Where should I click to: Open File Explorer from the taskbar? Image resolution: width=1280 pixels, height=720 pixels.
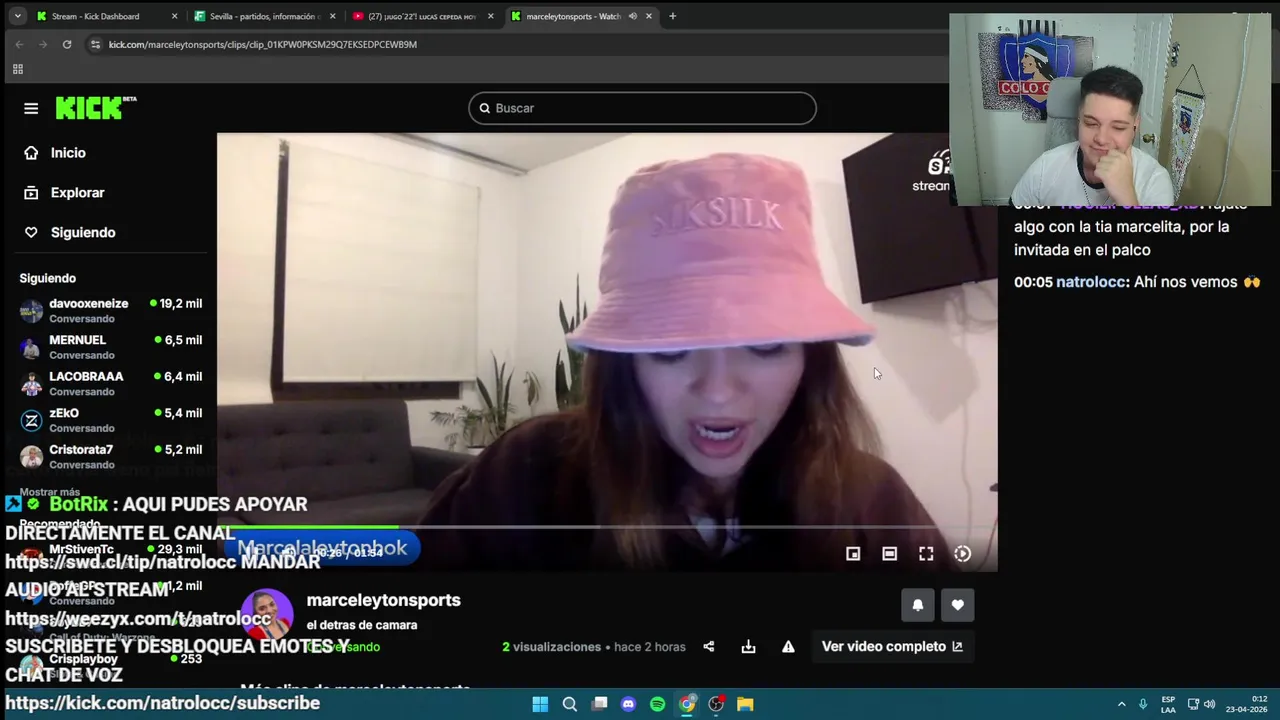745,704
